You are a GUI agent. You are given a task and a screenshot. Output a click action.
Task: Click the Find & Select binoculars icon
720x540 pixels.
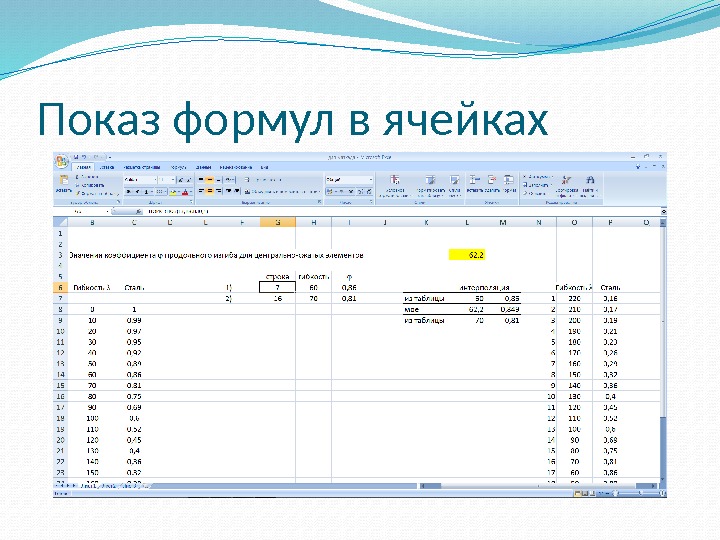[x=591, y=180]
